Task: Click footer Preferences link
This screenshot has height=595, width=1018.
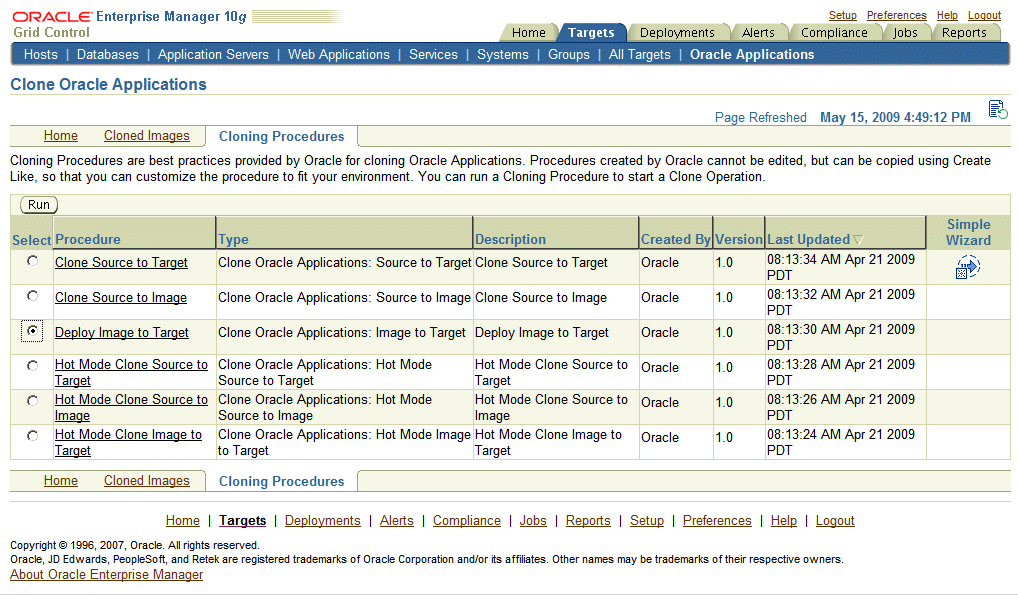Action: 717,520
